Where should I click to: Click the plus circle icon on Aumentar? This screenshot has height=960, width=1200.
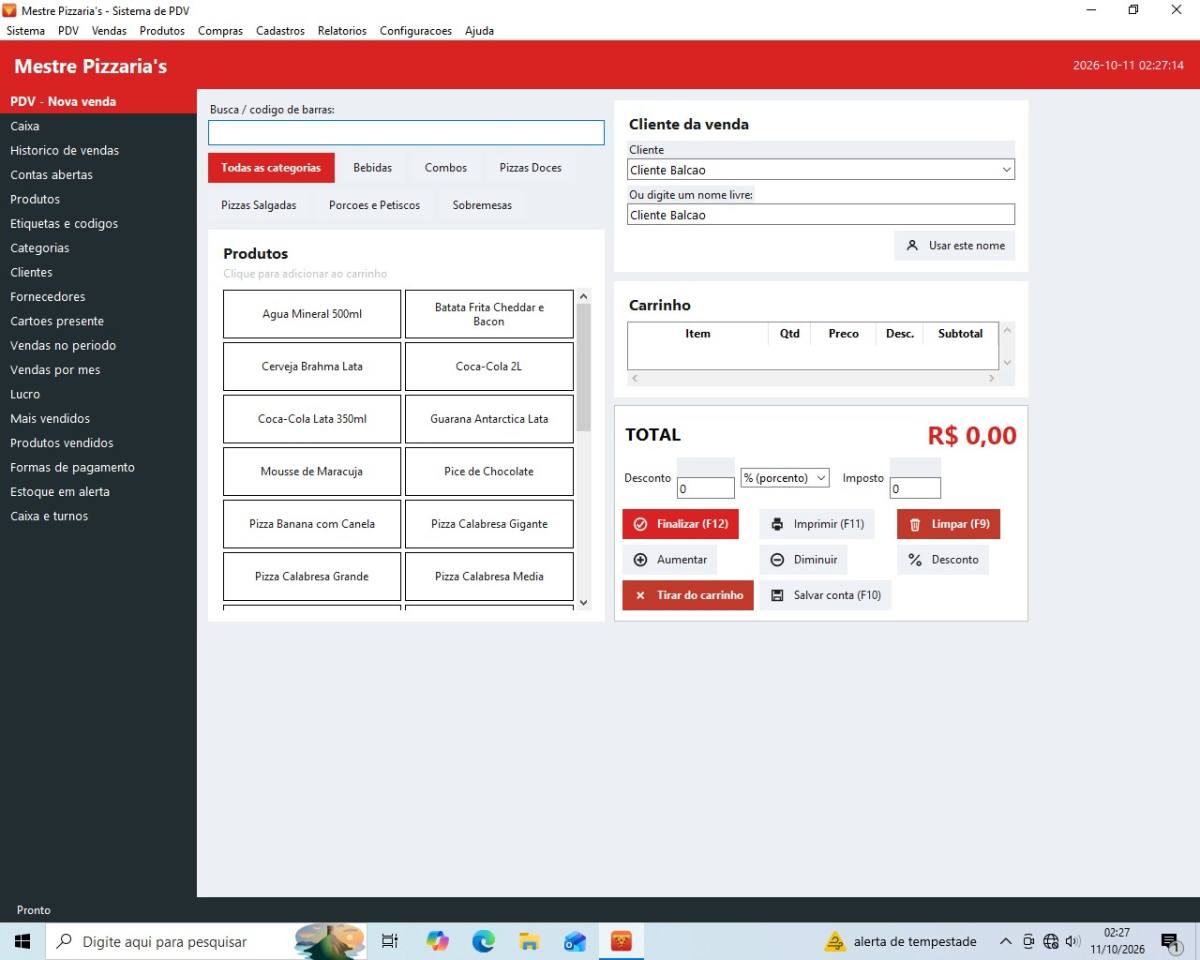click(x=640, y=560)
